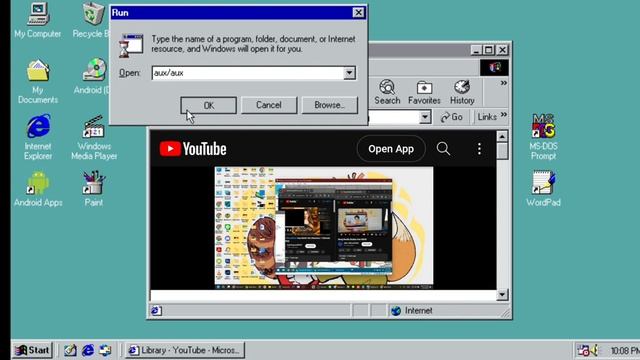Open the Android Apps shortcut
The height and width of the screenshot is (360, 640).
pos(38,189)
